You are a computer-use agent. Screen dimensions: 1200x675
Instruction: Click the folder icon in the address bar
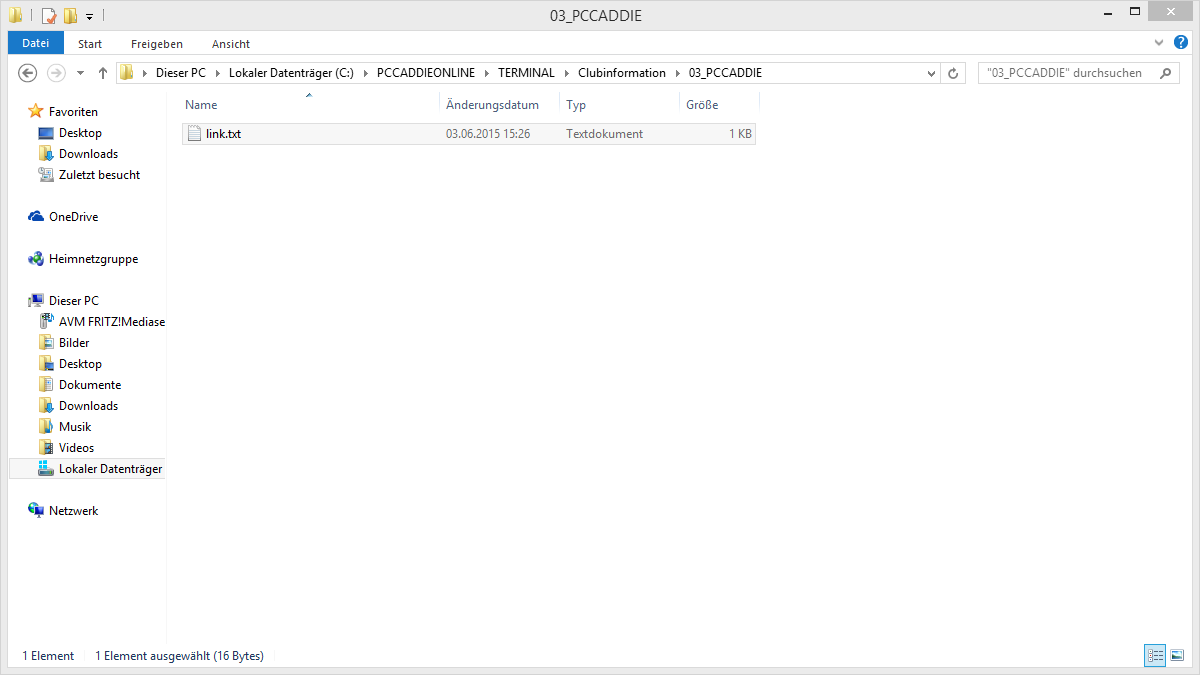click(127, 73)
